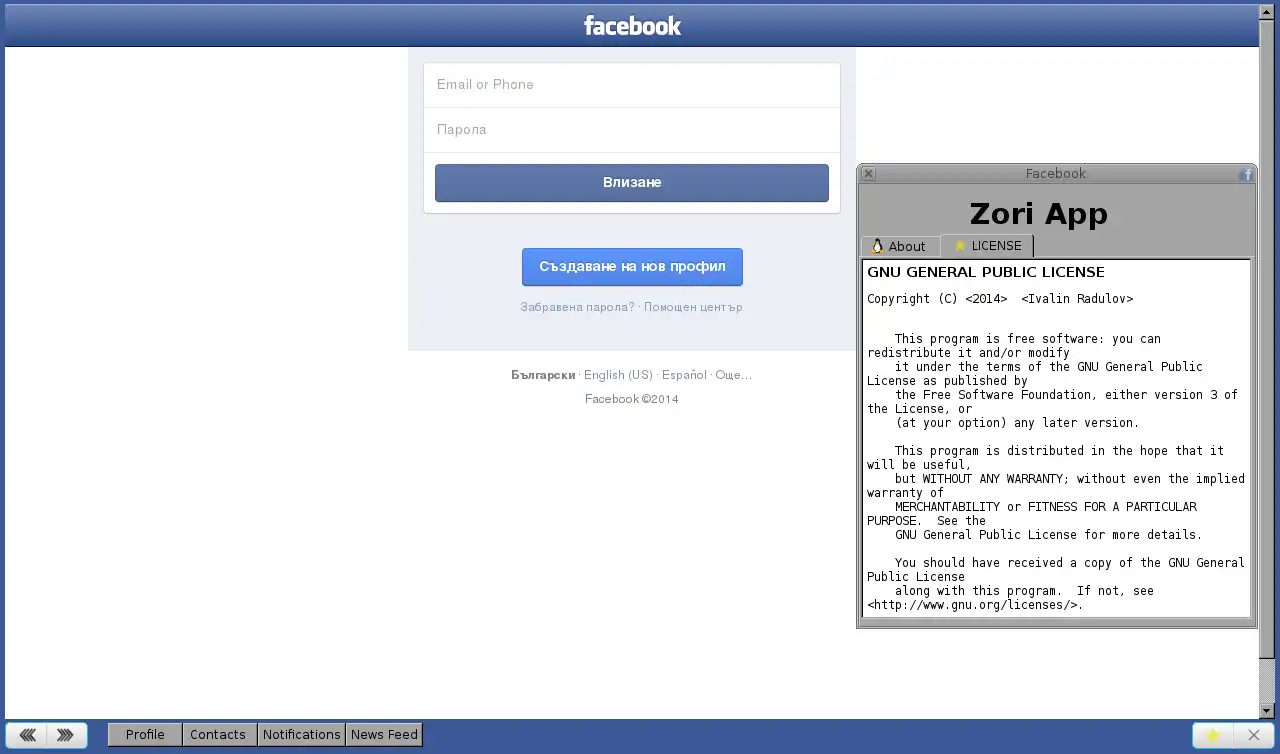The image size is (1280, 754).
Task: Open the Contacts section
Action: (218, 735)
